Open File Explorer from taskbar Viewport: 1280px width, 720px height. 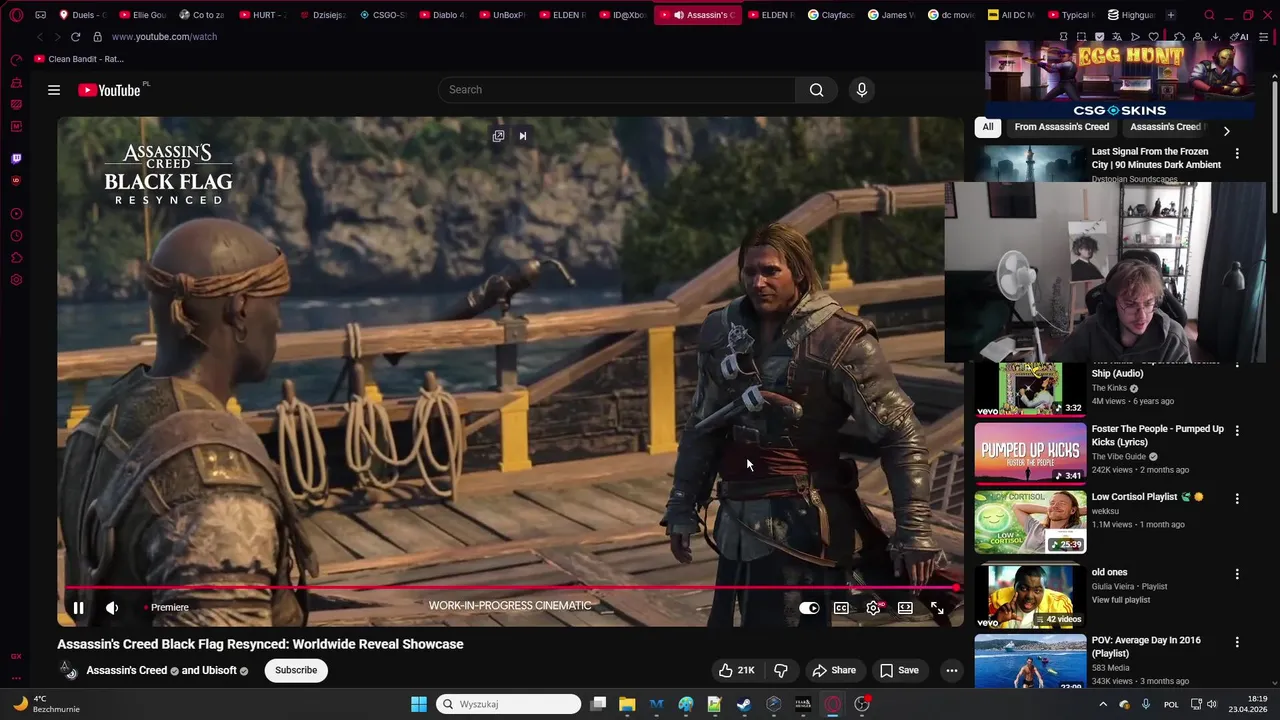[627, 704]
